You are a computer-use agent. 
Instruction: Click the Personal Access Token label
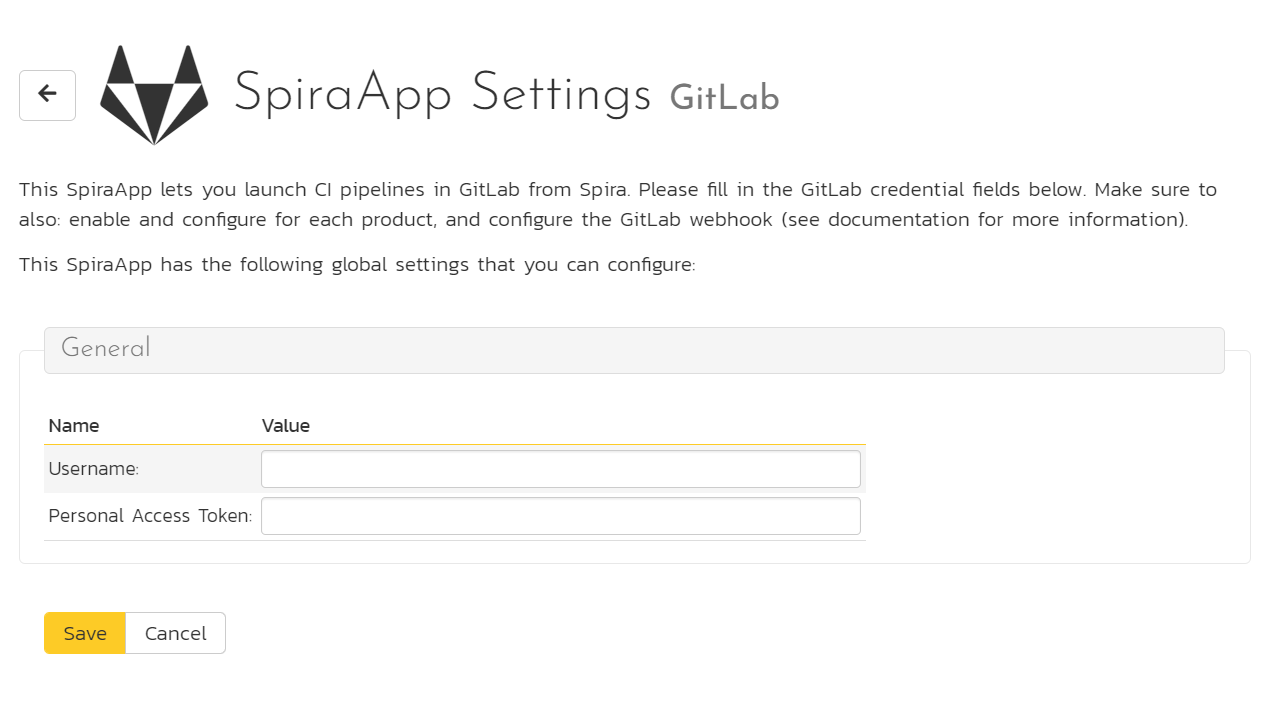pos(150,516)
